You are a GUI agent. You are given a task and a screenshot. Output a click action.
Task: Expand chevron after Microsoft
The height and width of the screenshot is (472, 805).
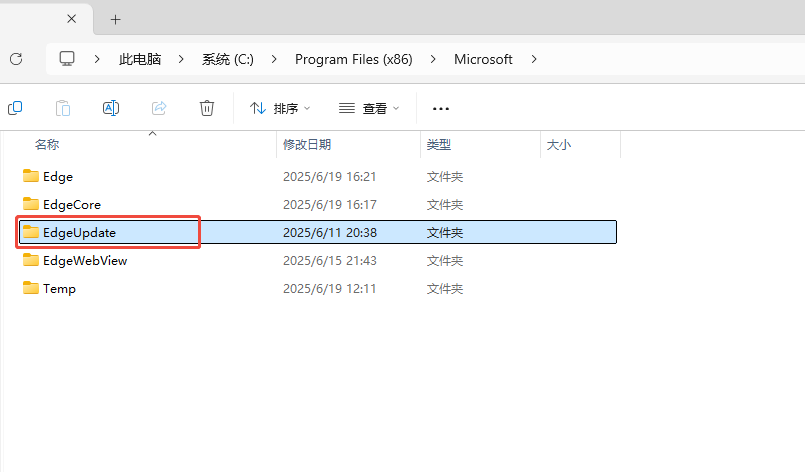click(x=534, y=59)
